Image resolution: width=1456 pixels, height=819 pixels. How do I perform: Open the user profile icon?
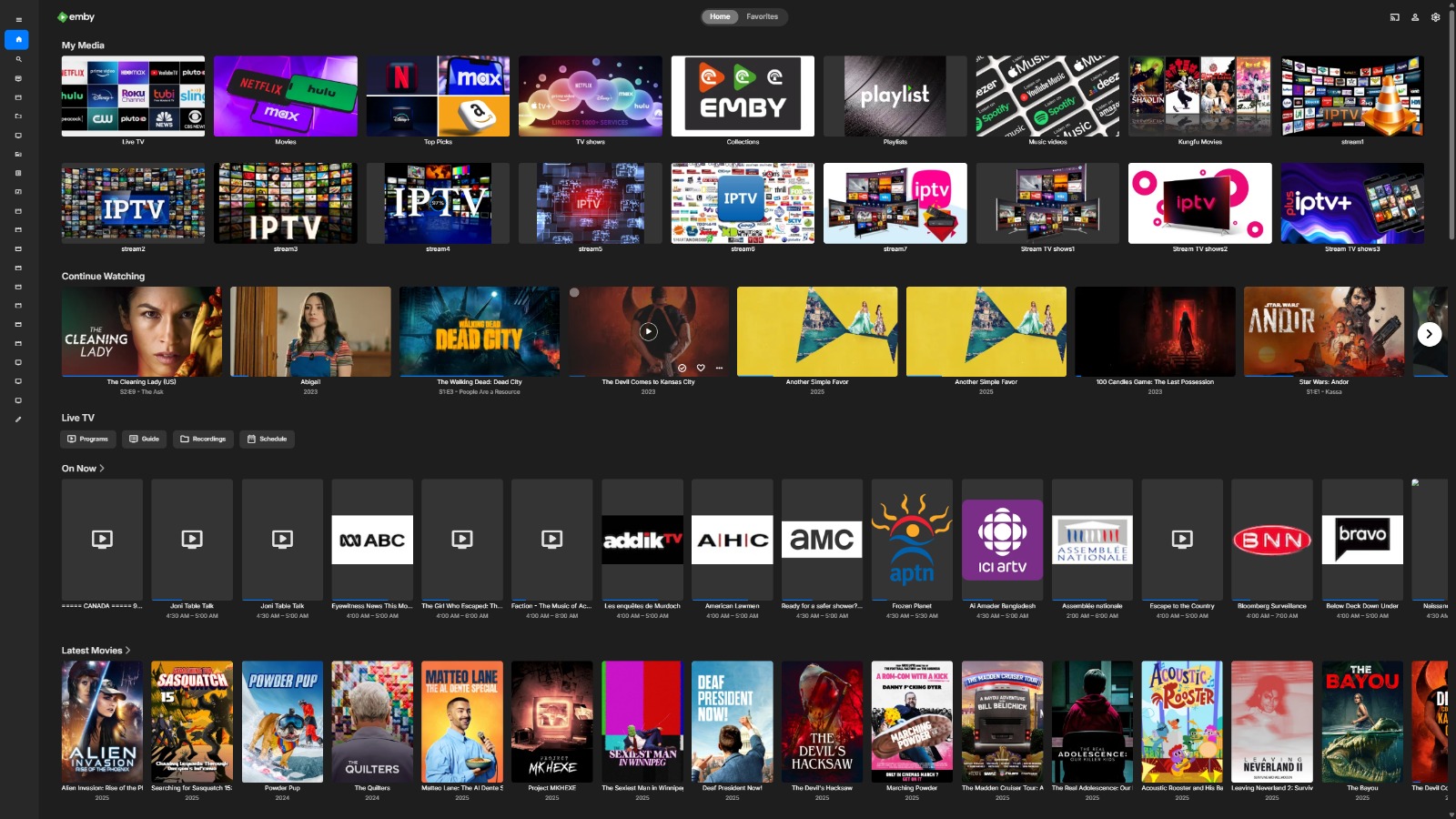pyautogui.click(x=1415, y=17)
